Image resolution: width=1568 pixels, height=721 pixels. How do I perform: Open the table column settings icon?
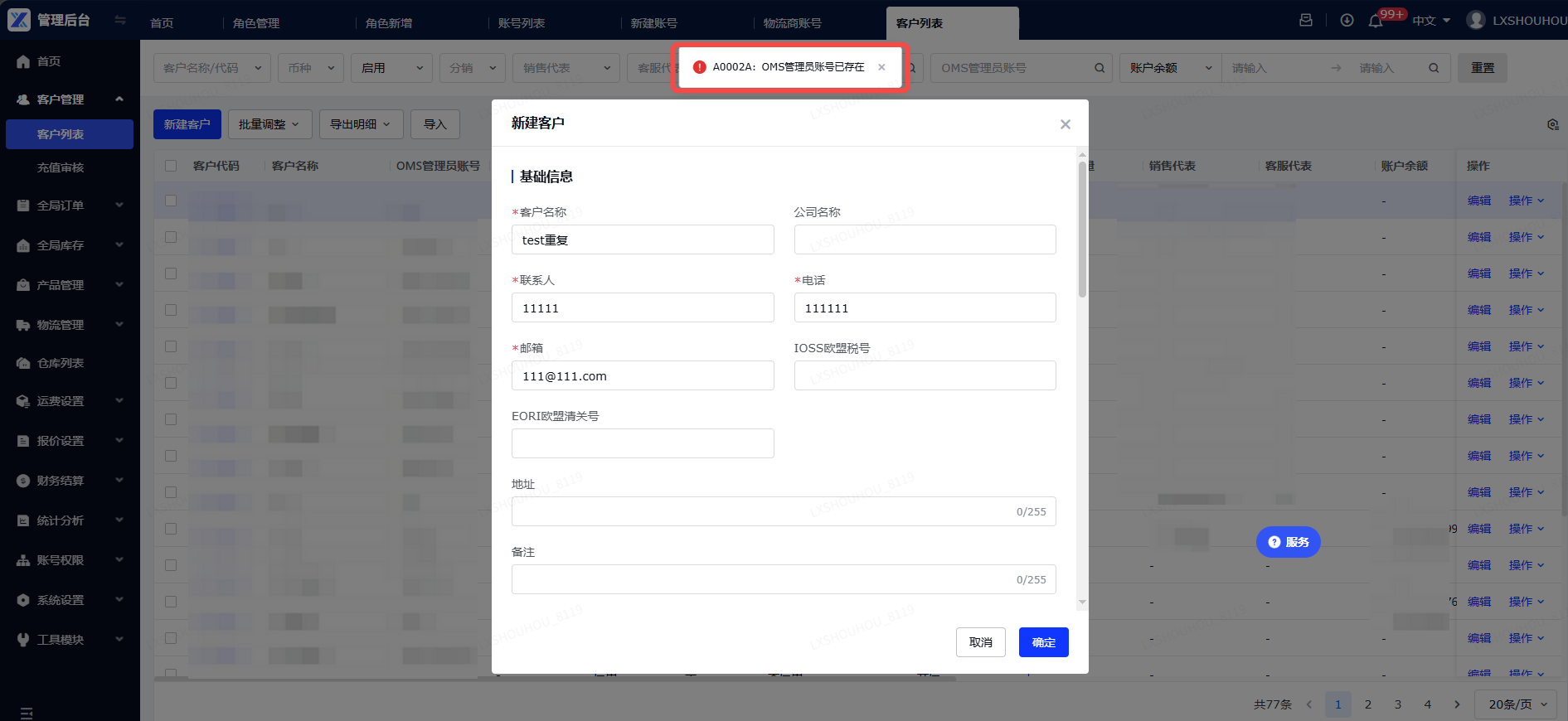[x=1553, y=124]
